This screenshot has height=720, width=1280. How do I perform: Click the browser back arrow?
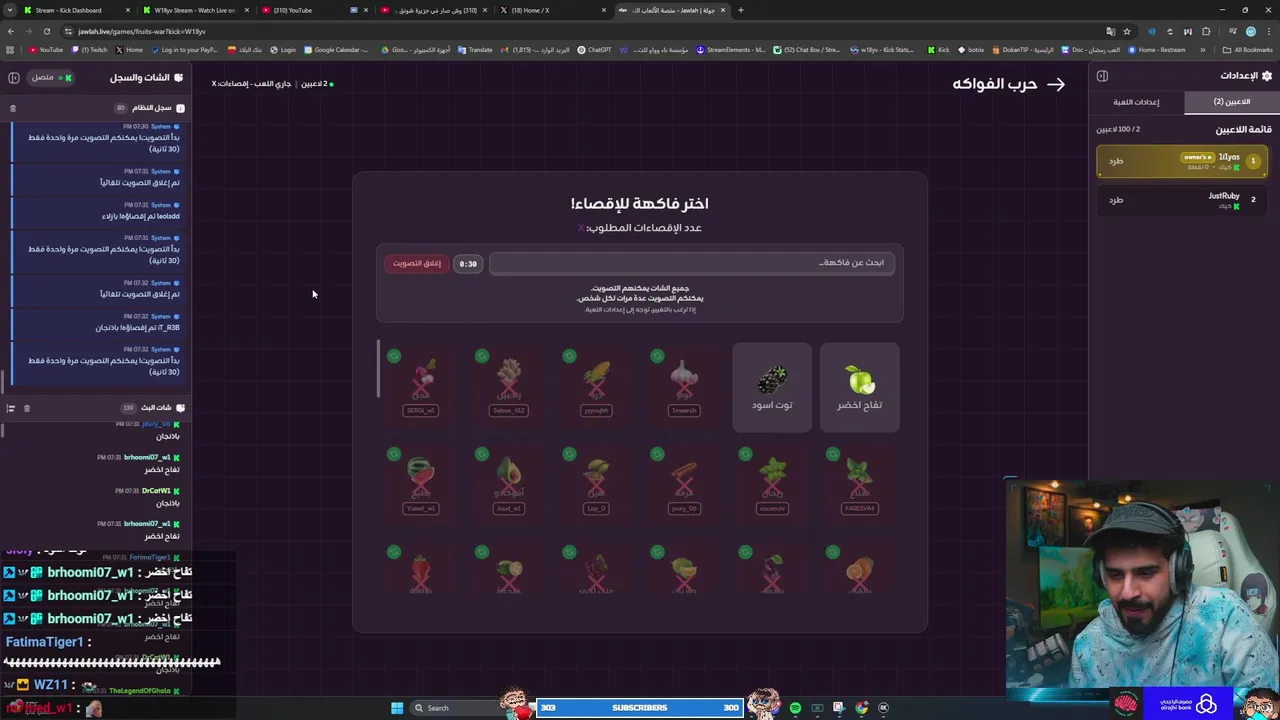(11, 31)
